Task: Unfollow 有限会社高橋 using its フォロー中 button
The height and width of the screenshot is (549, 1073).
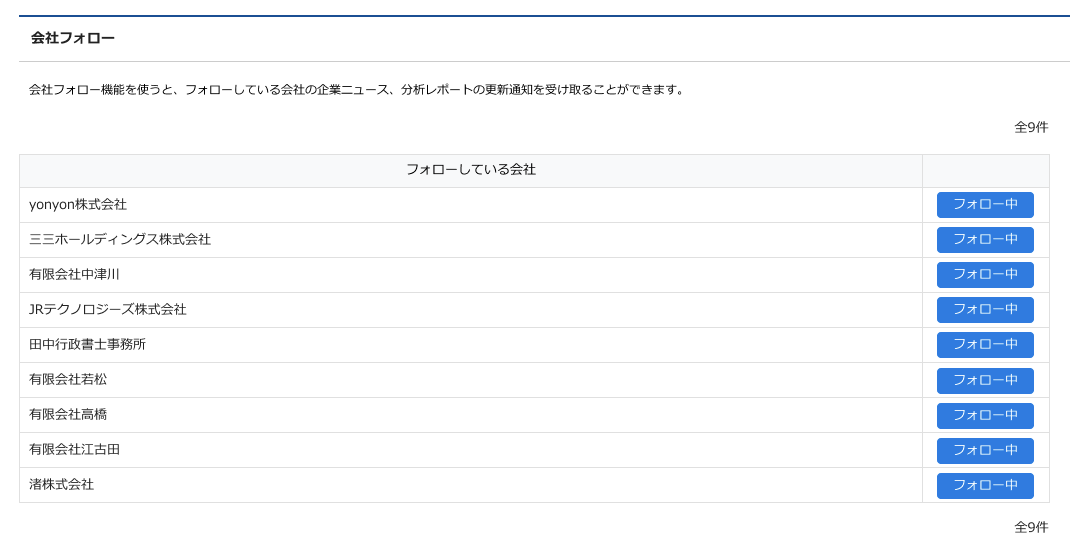Action: [985, 416]
